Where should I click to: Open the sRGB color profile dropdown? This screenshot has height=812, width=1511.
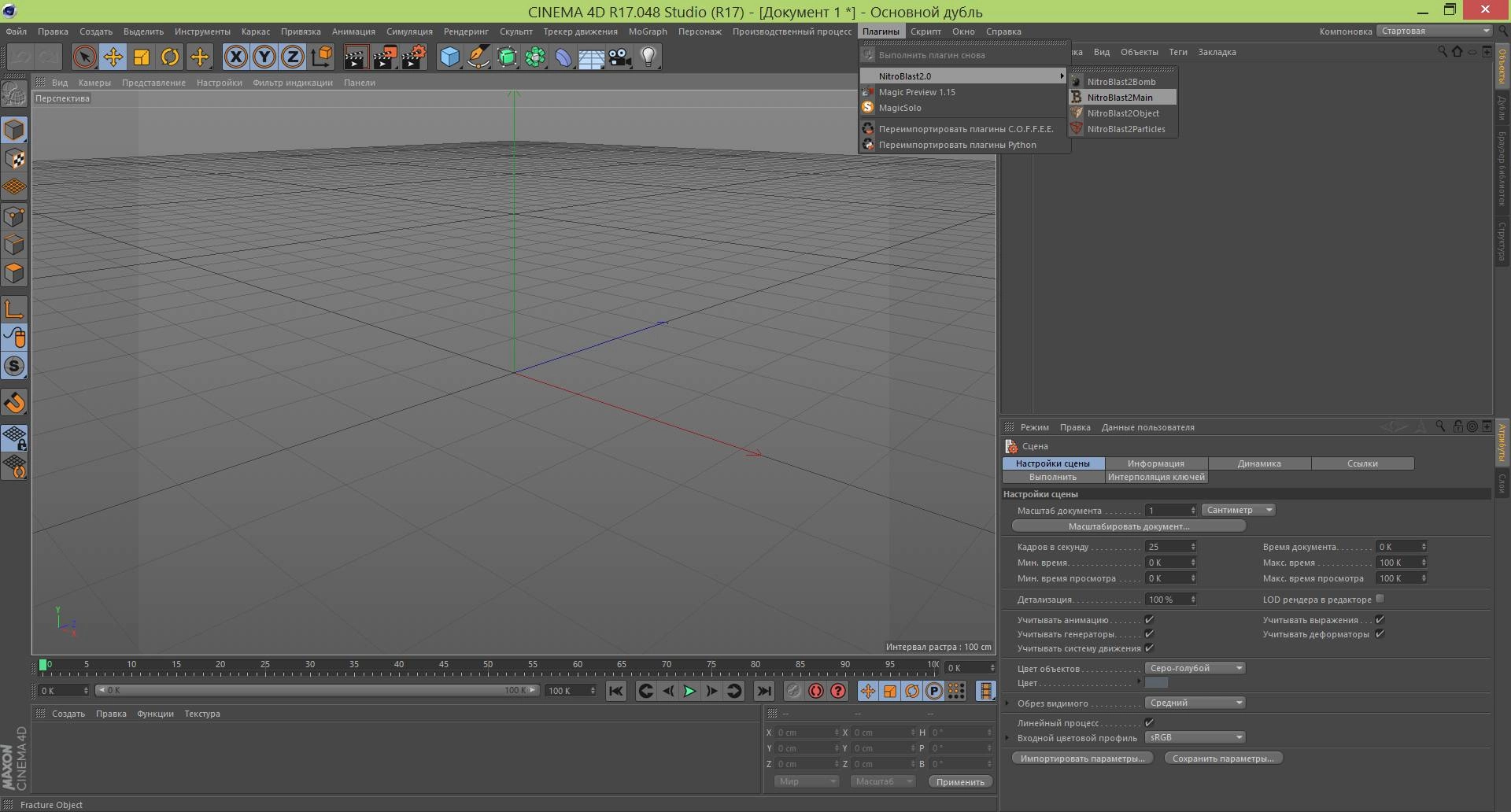(x=1195, y=737)
